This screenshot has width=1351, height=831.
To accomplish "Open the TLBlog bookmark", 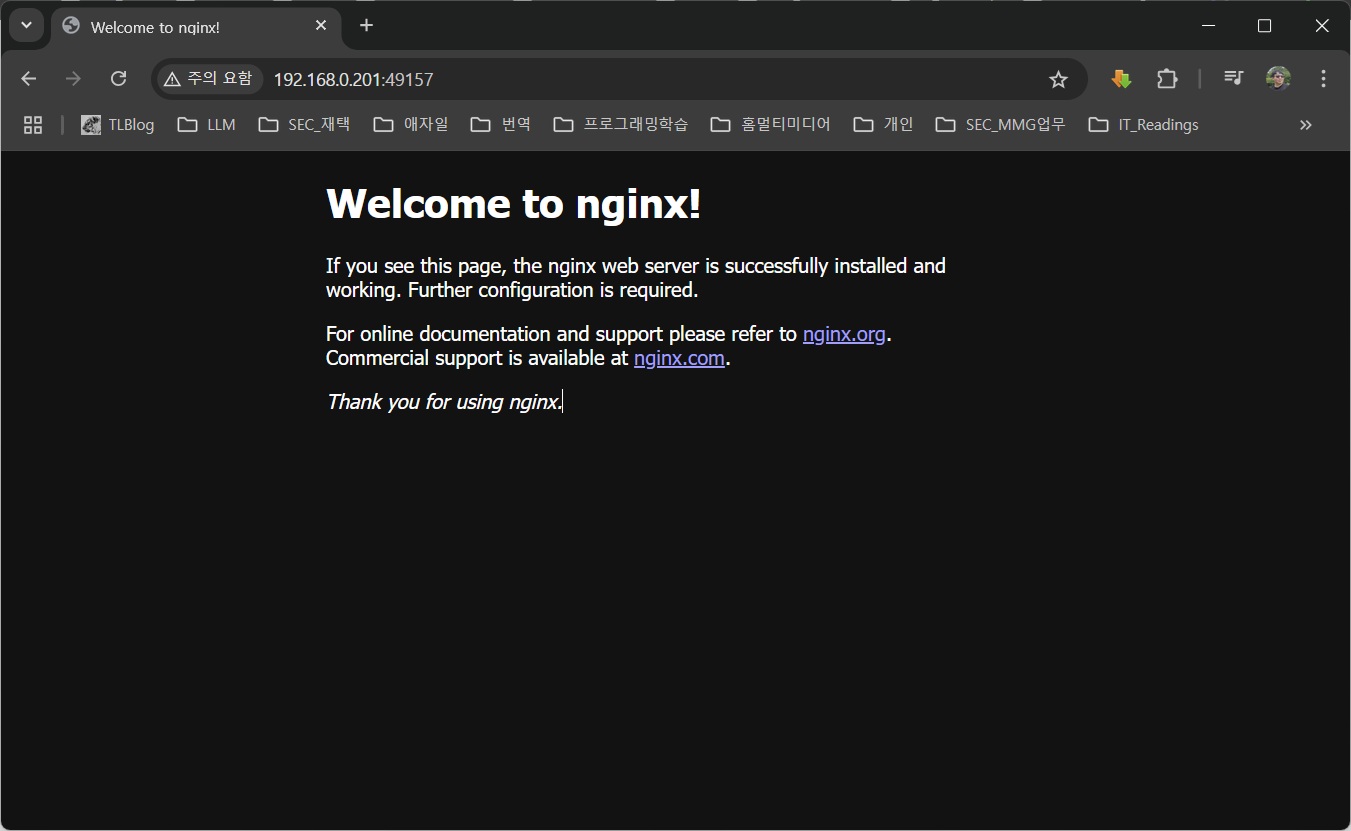I will click(x=118, y=125).
